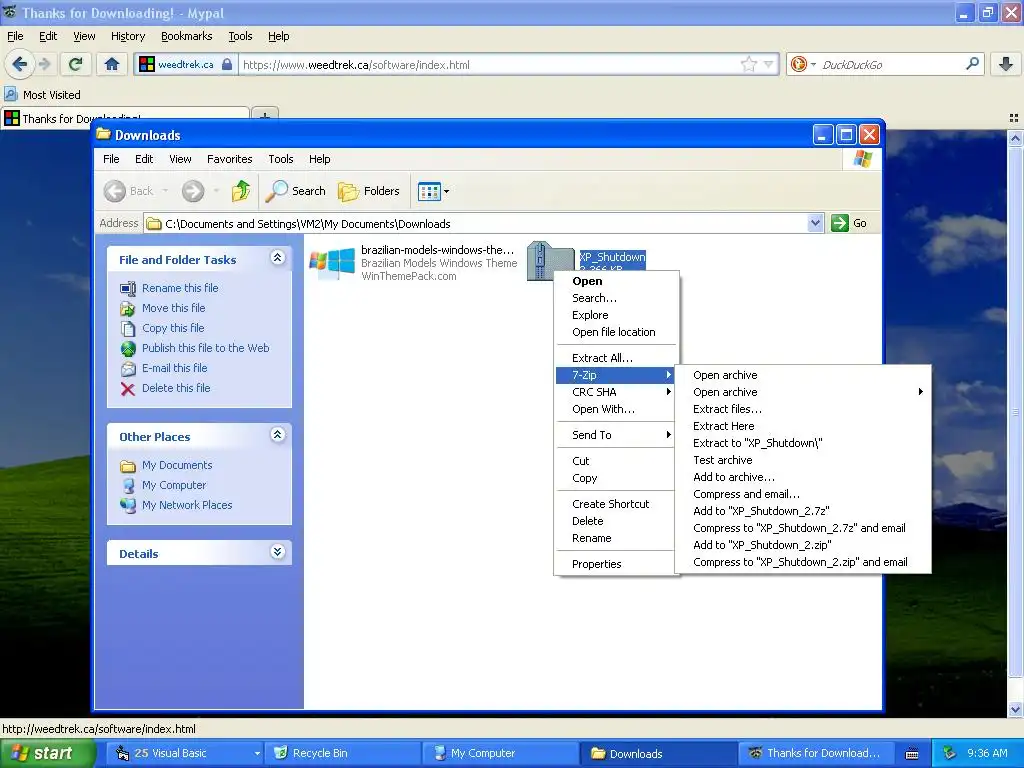This screenshot has height=768, width=1024.
Task: Collapse the File and Folder Tasks panel
Action: tap(278, 258)
